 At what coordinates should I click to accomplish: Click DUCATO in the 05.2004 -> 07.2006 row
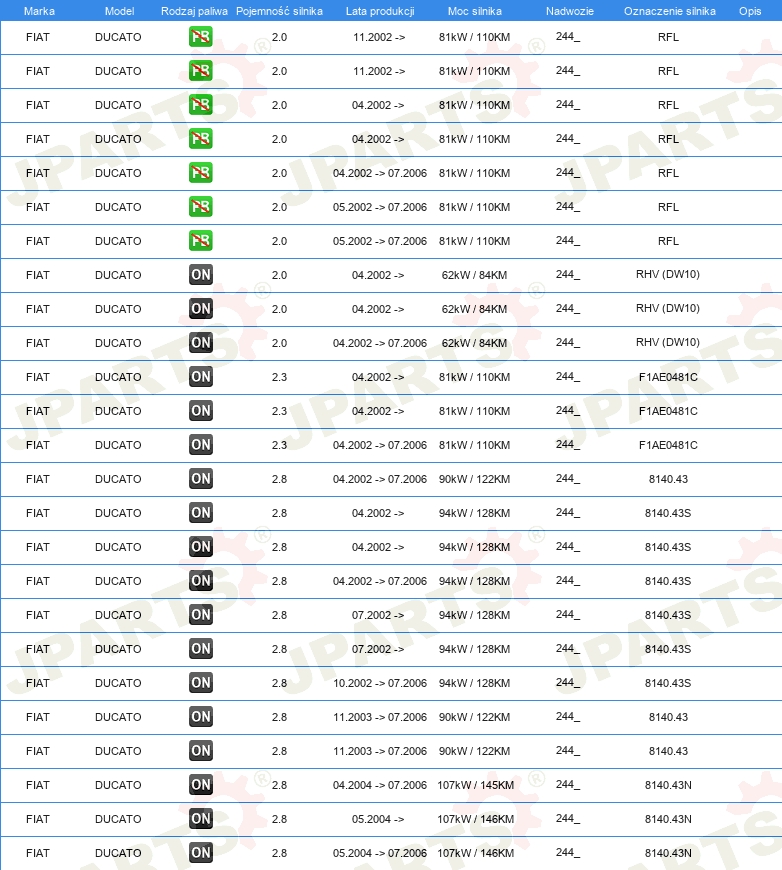[x=118, y=853]
